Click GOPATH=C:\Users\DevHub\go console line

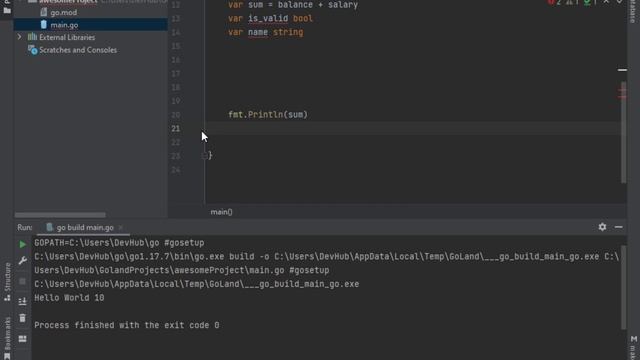point(119,243)
